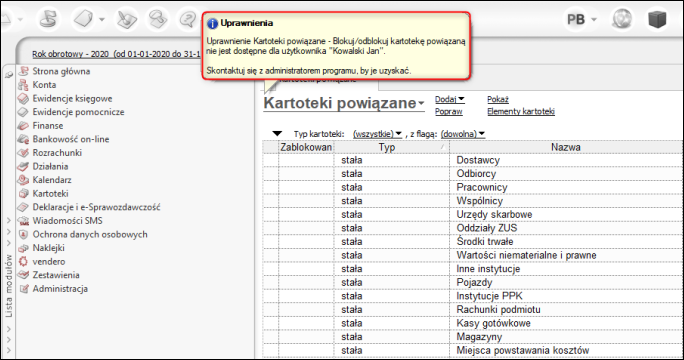Viewport: 684px width, 360px height.
Task: Click the Rok obrotowy - 2020 link
Action: (x=116, y=54)
